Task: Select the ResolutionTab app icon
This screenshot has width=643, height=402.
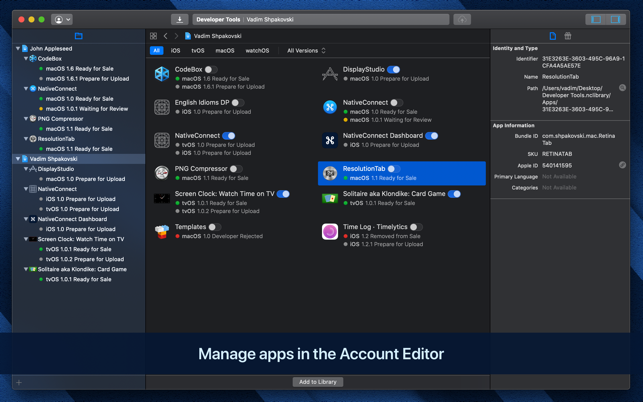Action: pyautogui.click(x=330, y=173)
